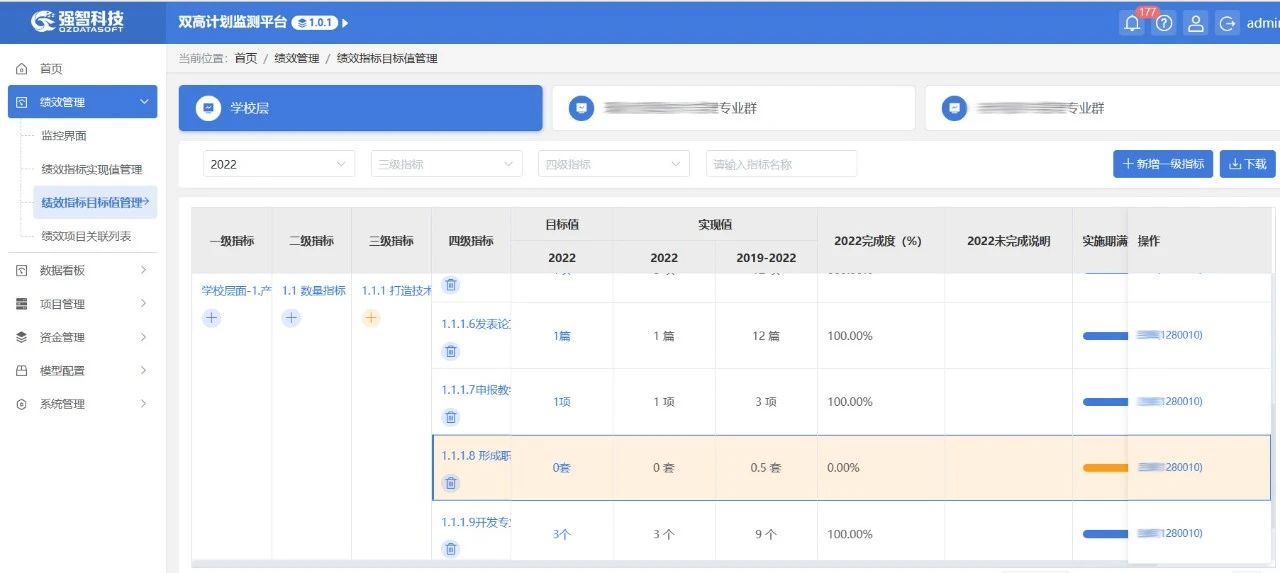Click 新增一级指标 button
The image size is (1280, 573).
(1163, 164)
